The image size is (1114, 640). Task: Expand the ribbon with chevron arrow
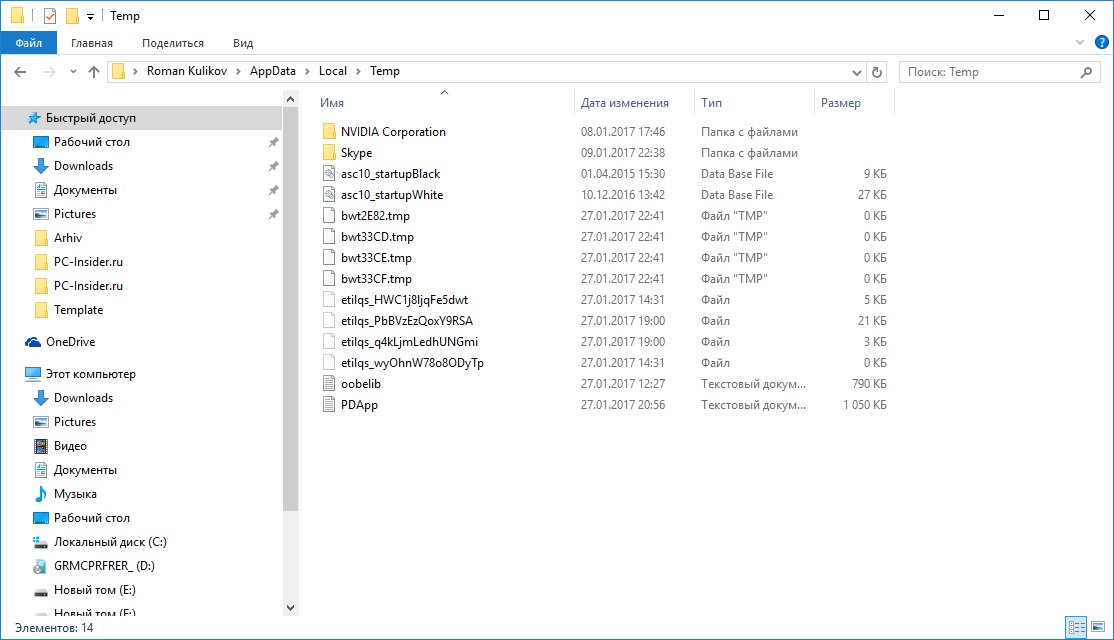1079,43
